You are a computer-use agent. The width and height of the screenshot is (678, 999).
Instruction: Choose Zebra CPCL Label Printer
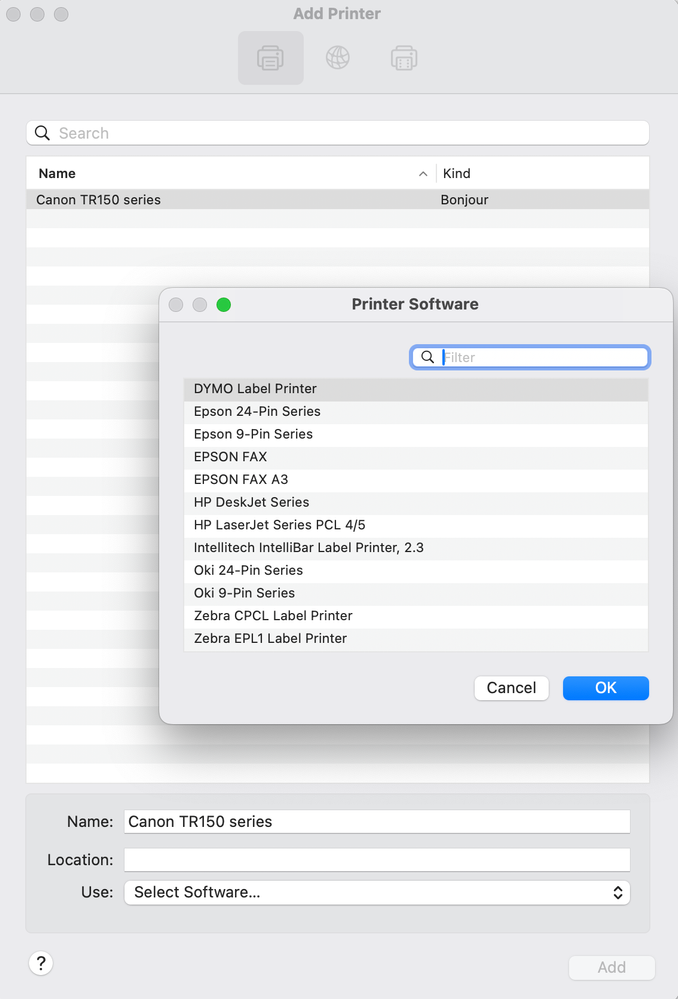415,615
